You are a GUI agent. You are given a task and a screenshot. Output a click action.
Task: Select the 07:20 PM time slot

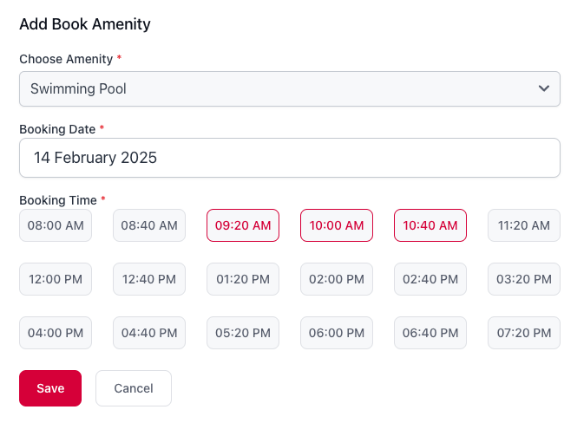tap(524, 333)
